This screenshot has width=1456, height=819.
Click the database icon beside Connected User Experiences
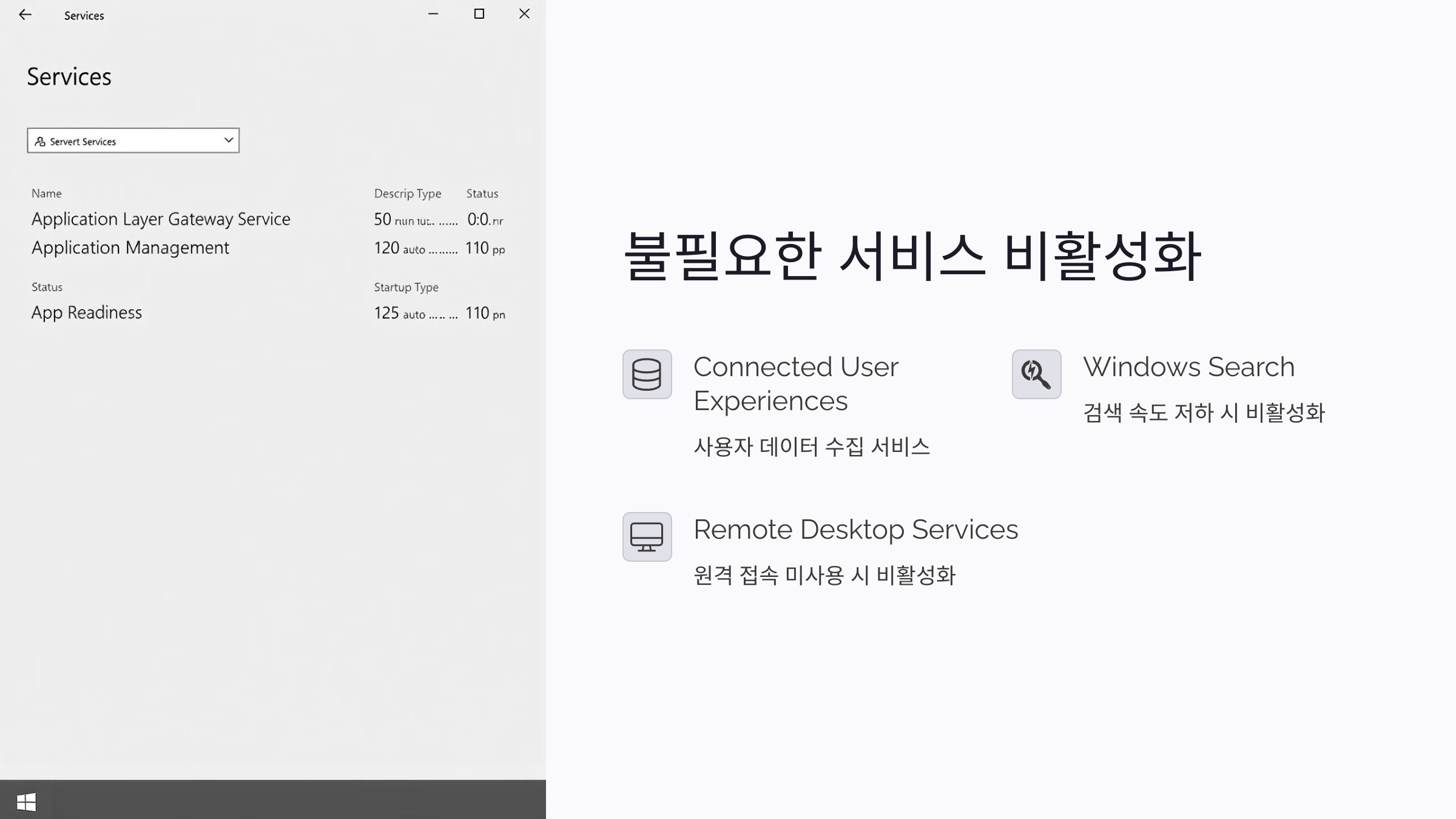pyautogui.click(x=647, y=374)
